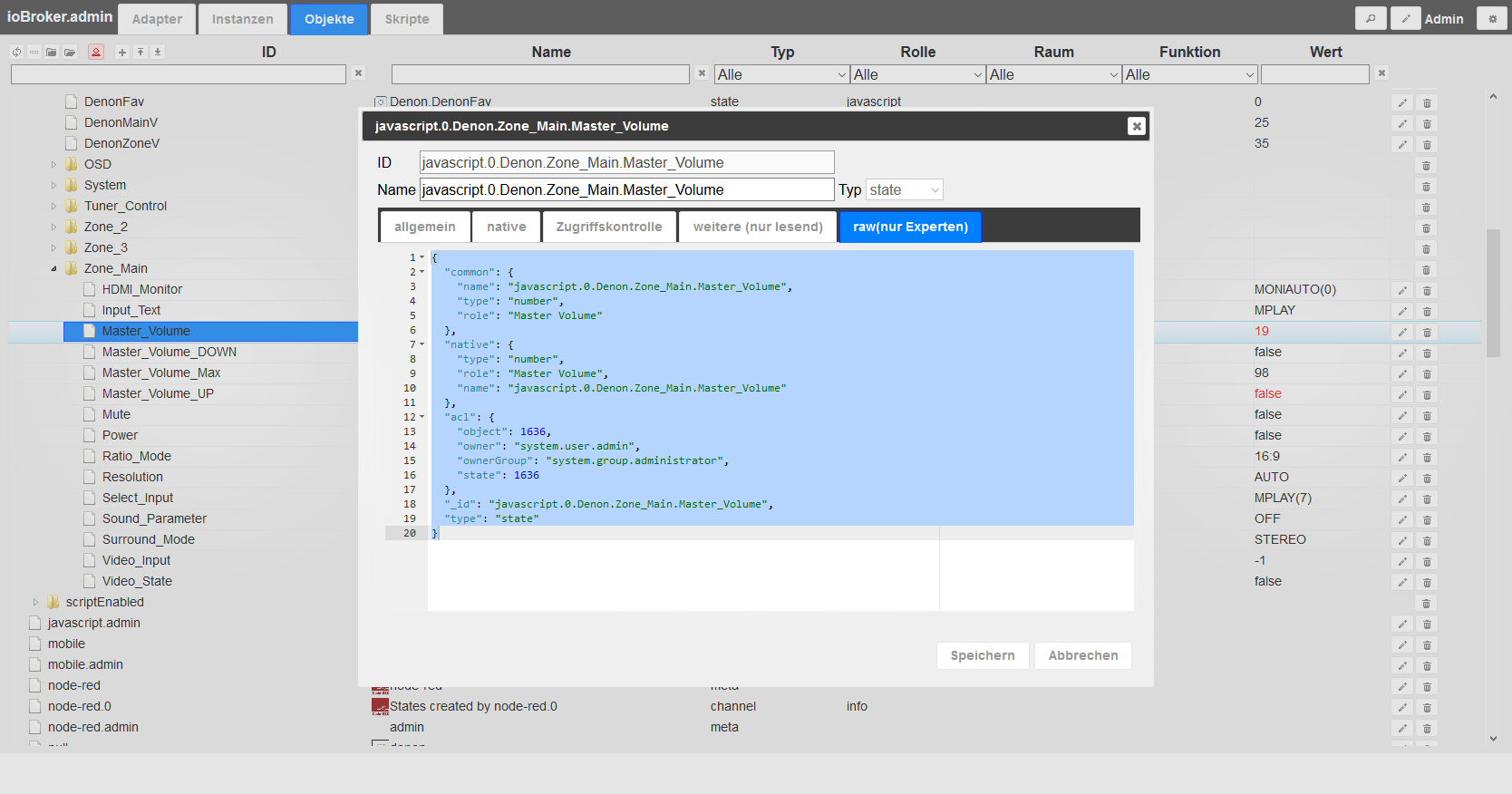Click the collapse all folders icon
Viewport: 1512px width, 794px height.
coord(52,52)
